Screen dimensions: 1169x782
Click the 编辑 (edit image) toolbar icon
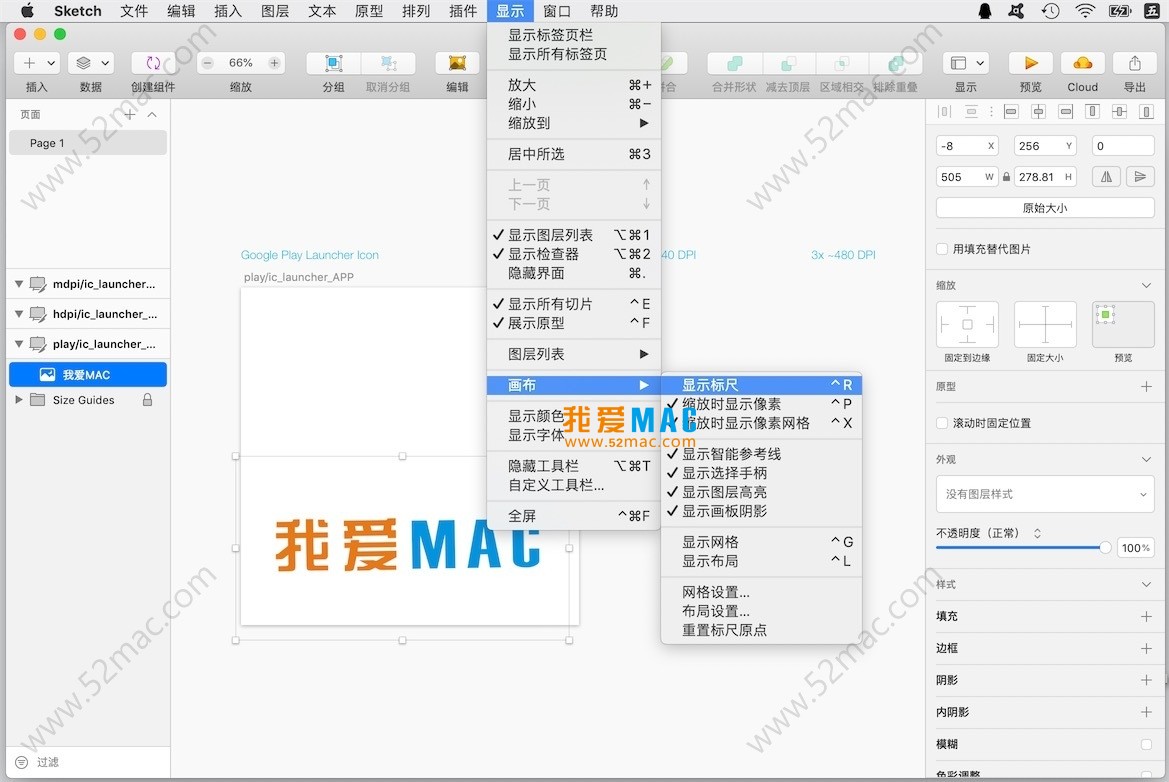pyautogui.click(x=457, y=63)
